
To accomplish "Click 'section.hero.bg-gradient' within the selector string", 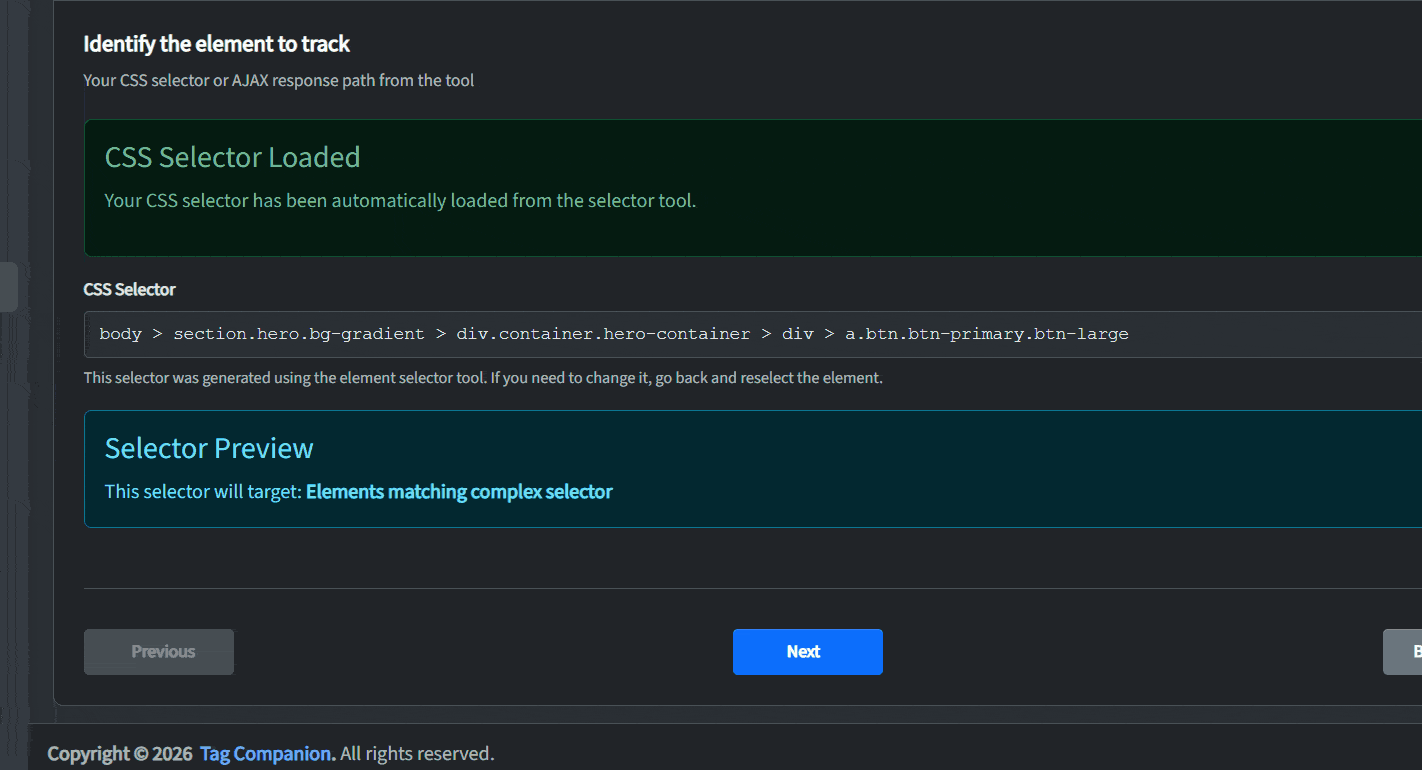I will pos(298,333).
